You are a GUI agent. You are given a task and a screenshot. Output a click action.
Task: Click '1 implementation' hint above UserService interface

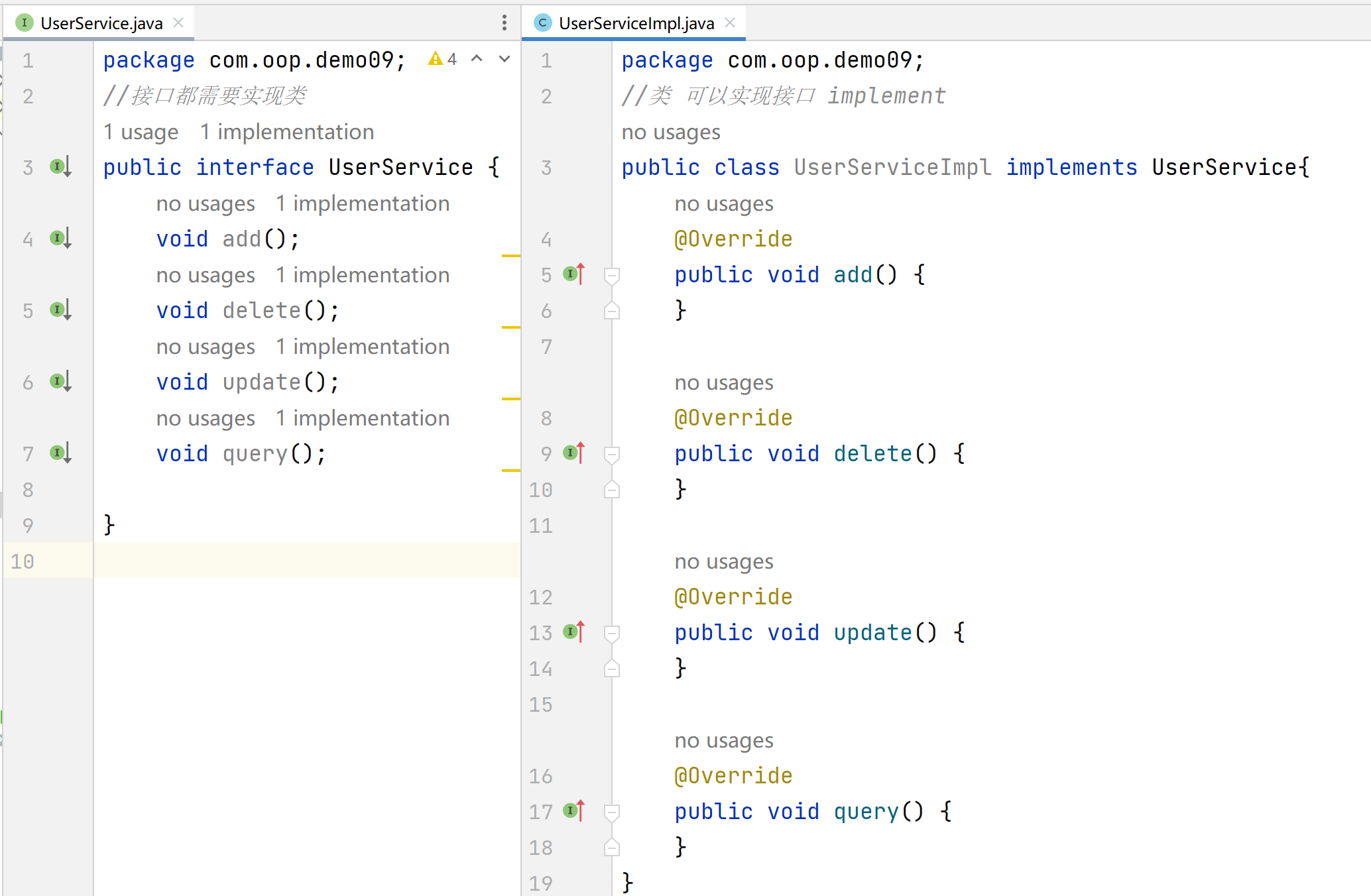coord(287,132)
